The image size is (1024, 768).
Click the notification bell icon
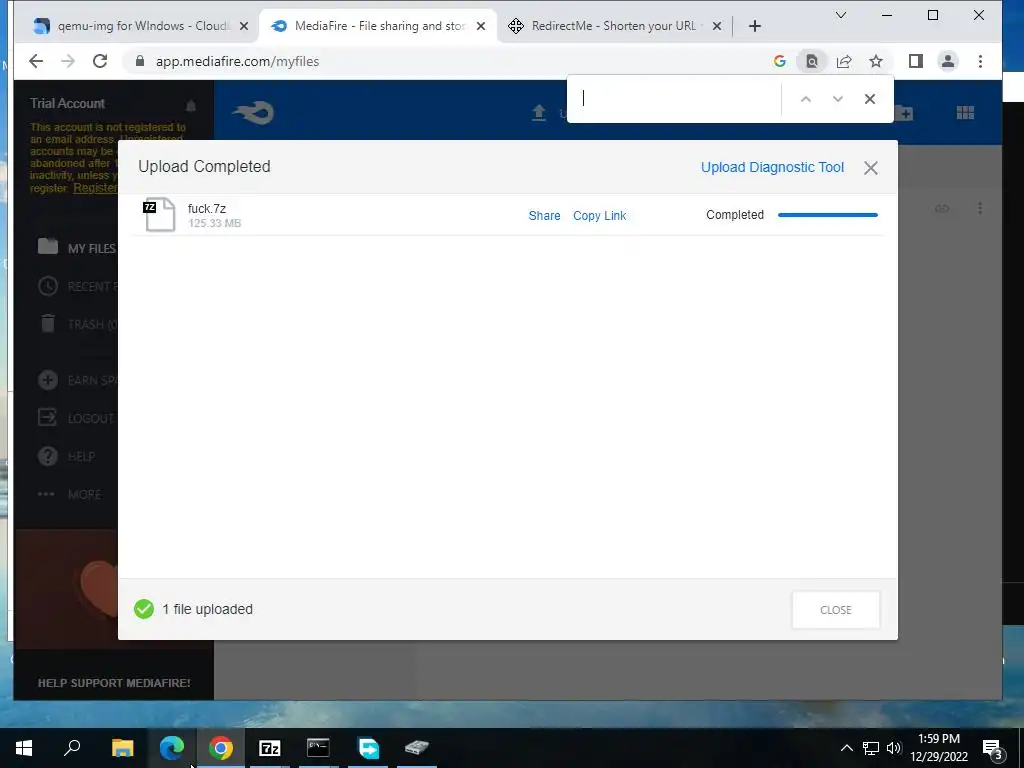[191, 105]
